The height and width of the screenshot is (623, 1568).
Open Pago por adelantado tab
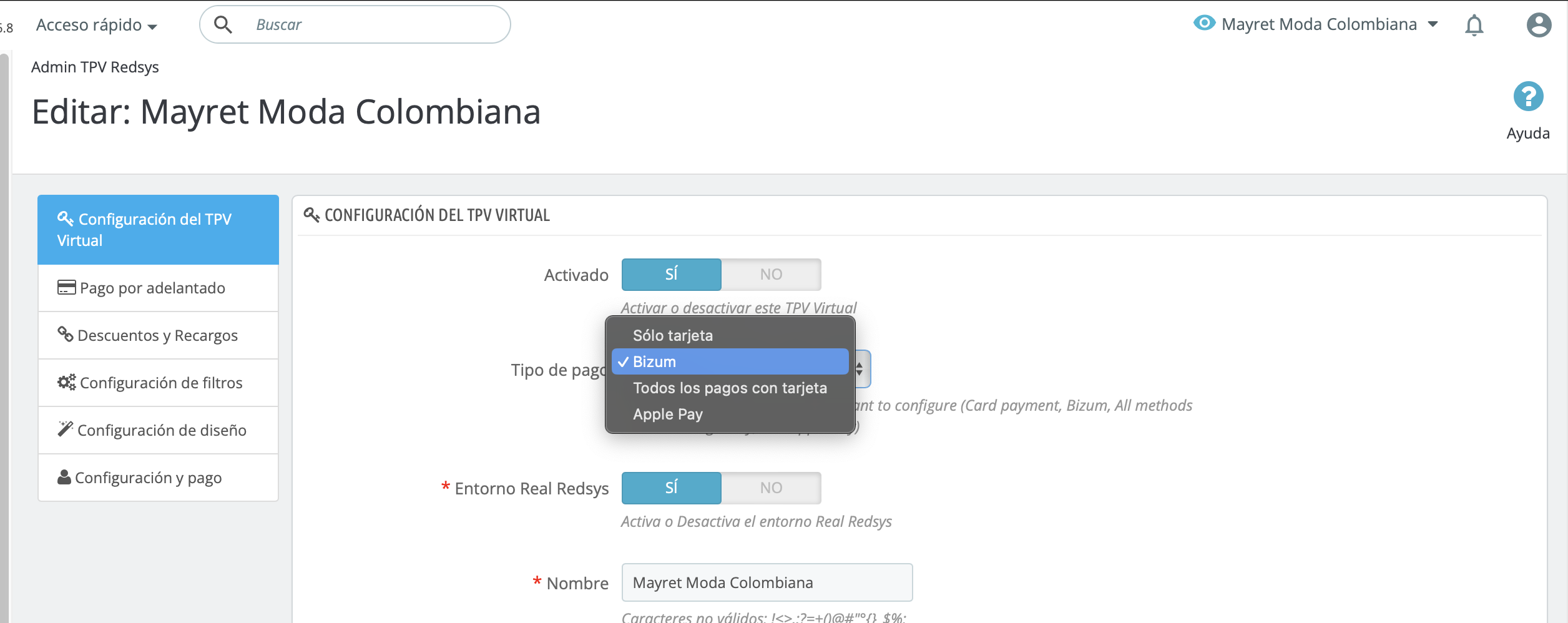coord(158,288)
